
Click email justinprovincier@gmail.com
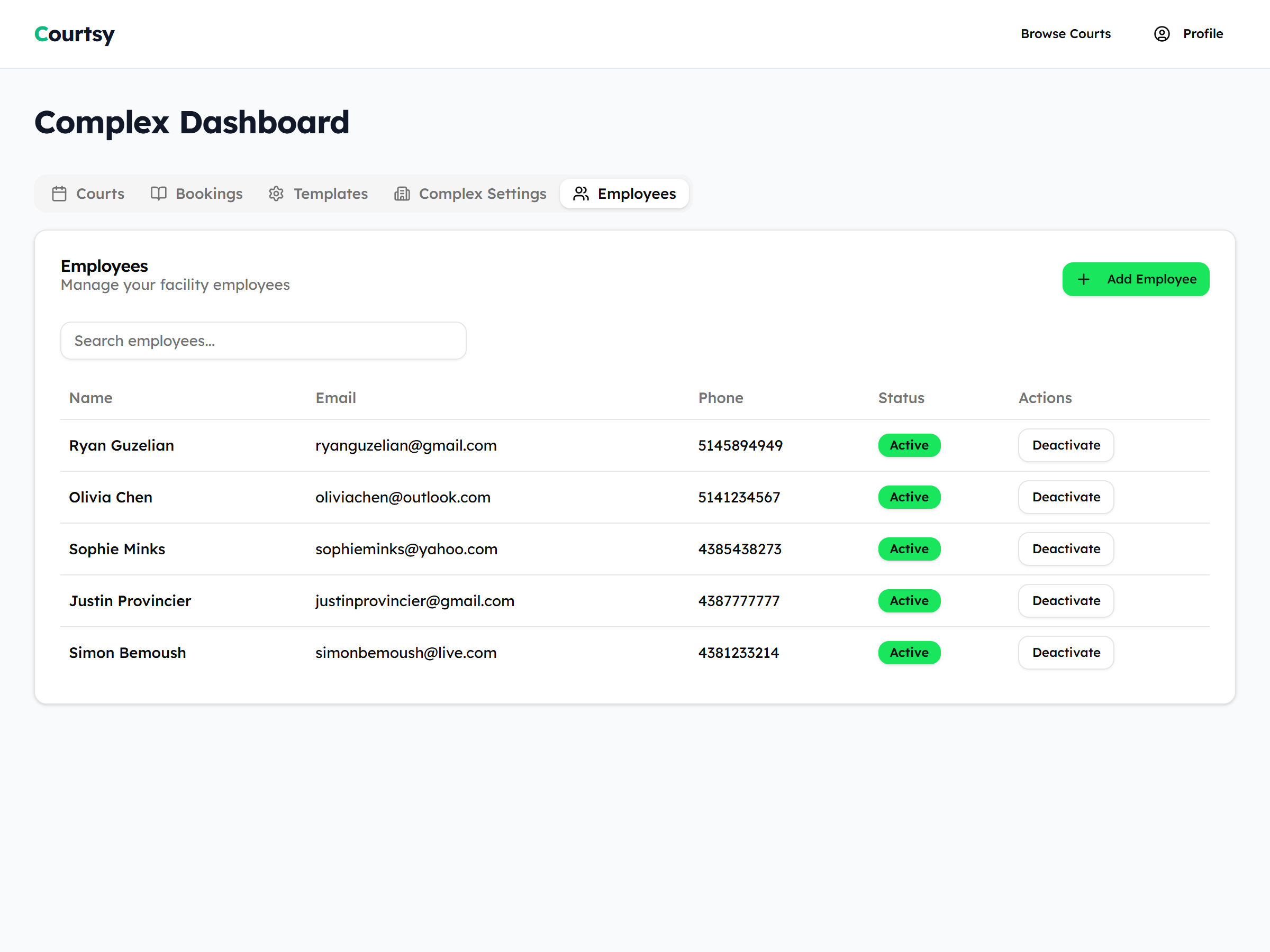point(414,601)
